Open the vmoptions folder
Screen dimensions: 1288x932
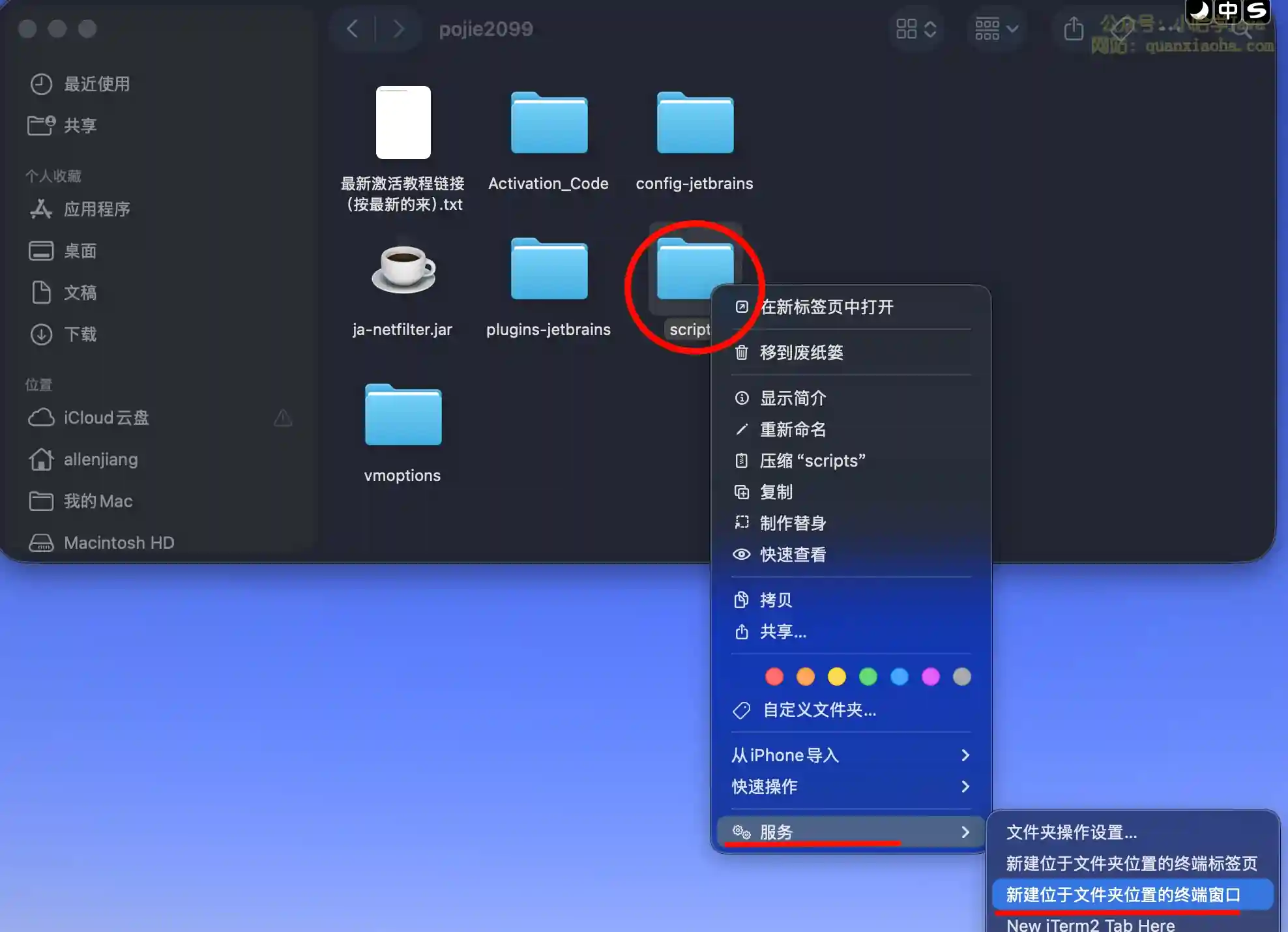tap(403, 416)
